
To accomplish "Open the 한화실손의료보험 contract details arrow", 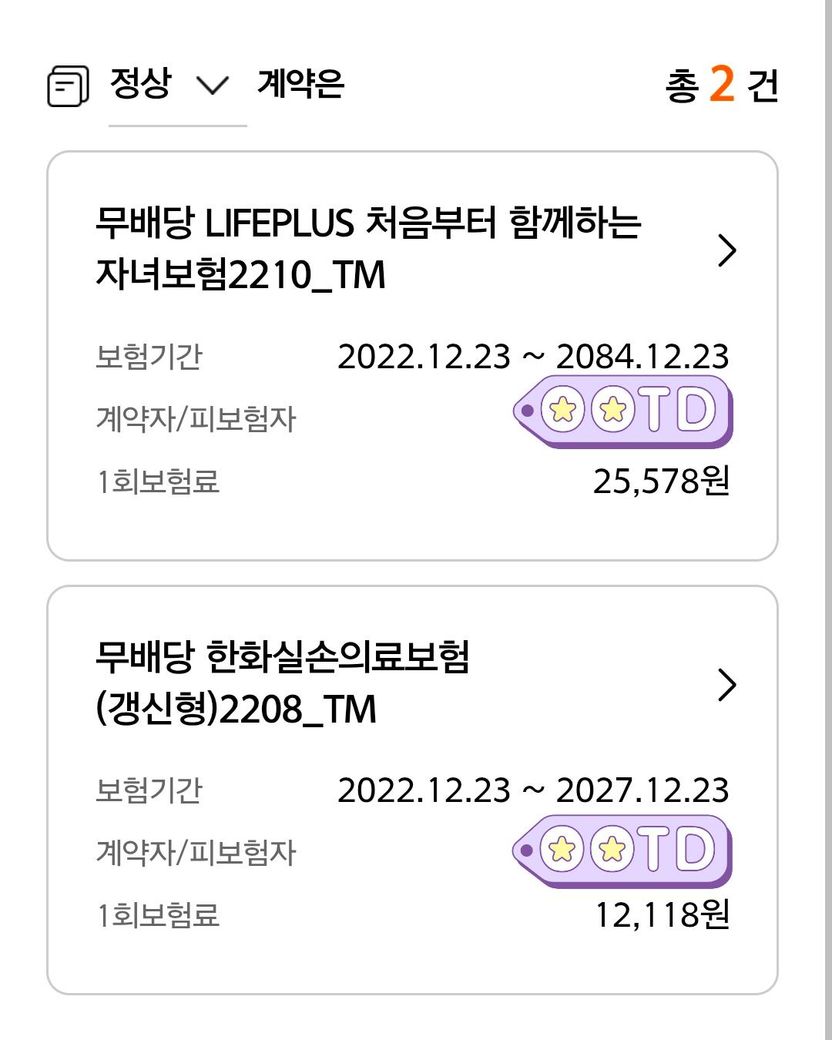I will pos(727,684).
